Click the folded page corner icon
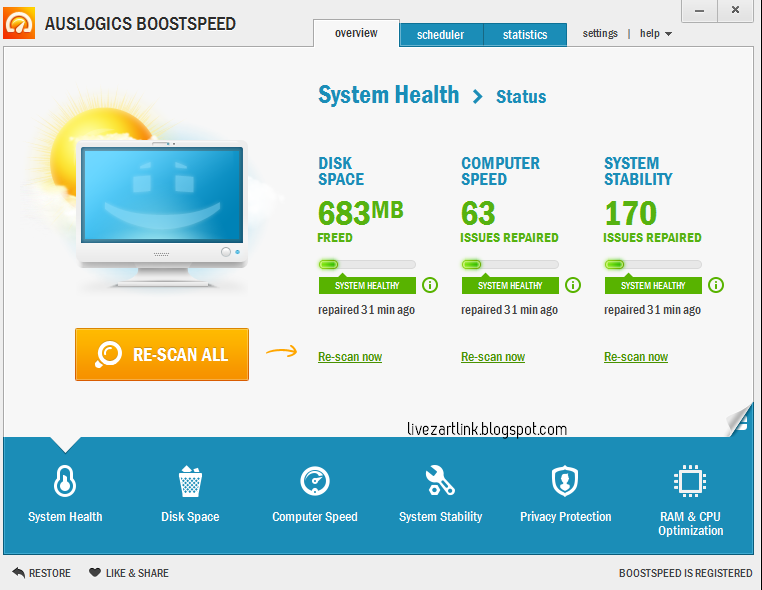 coord(740,420)
